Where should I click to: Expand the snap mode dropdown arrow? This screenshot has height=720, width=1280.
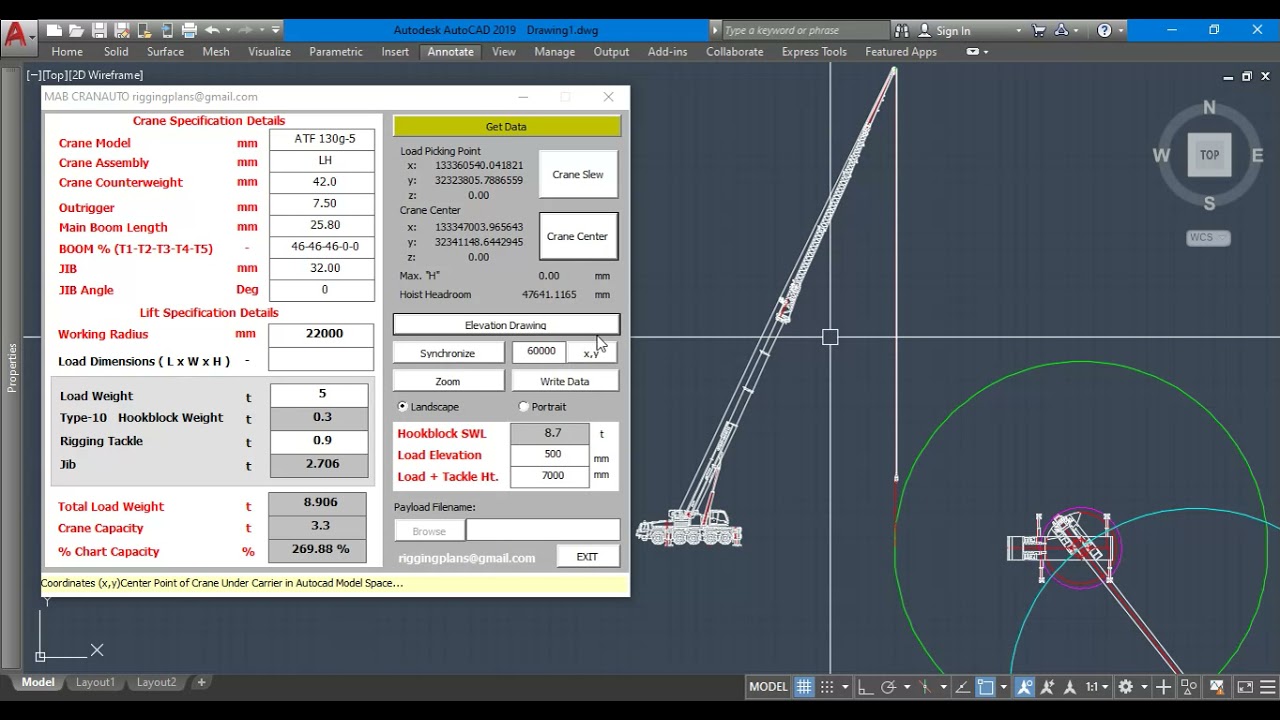click(845, 687)
